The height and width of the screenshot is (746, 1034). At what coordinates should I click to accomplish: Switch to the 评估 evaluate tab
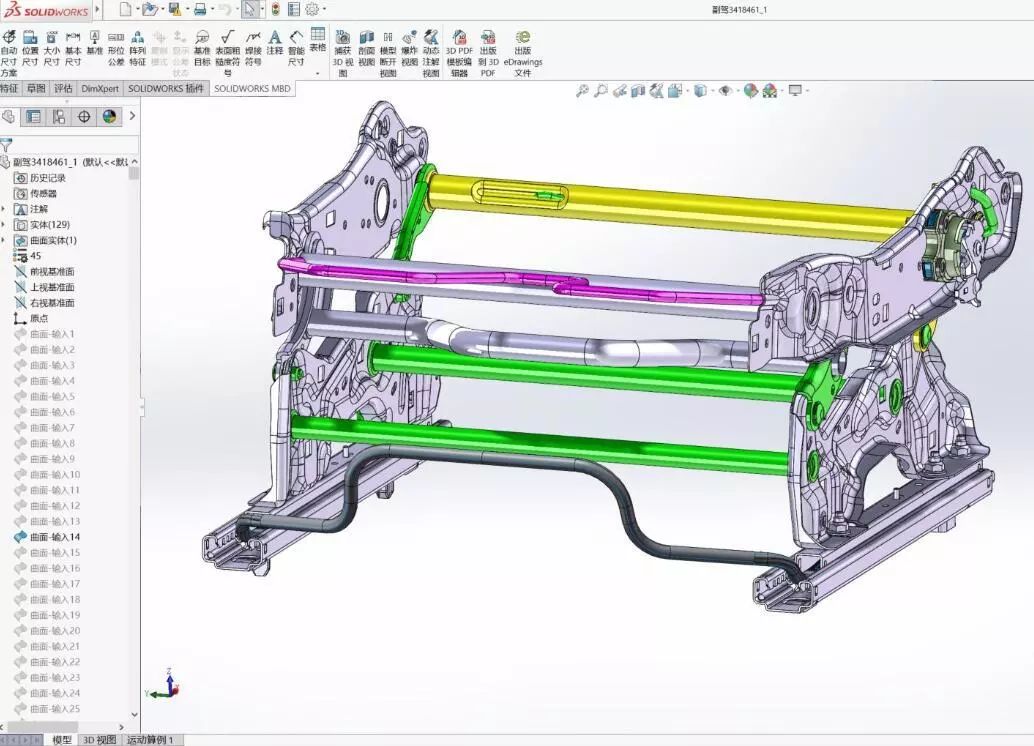(x=64, y=88)
